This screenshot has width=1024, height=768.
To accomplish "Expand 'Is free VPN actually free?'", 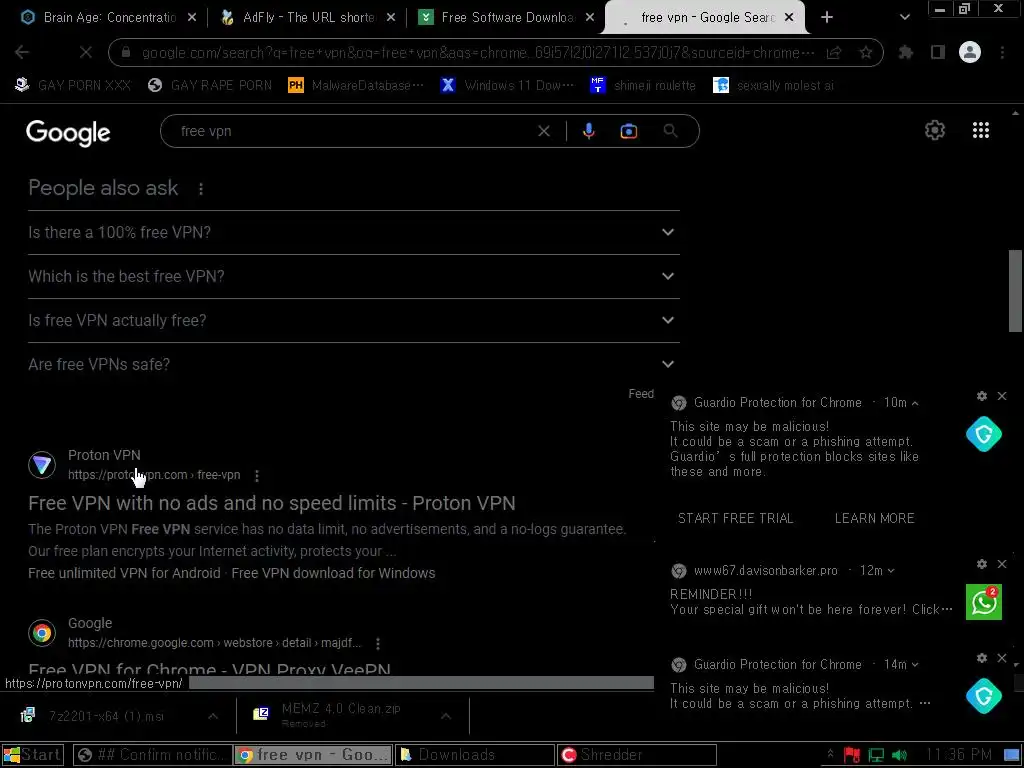I will [353, 321].
